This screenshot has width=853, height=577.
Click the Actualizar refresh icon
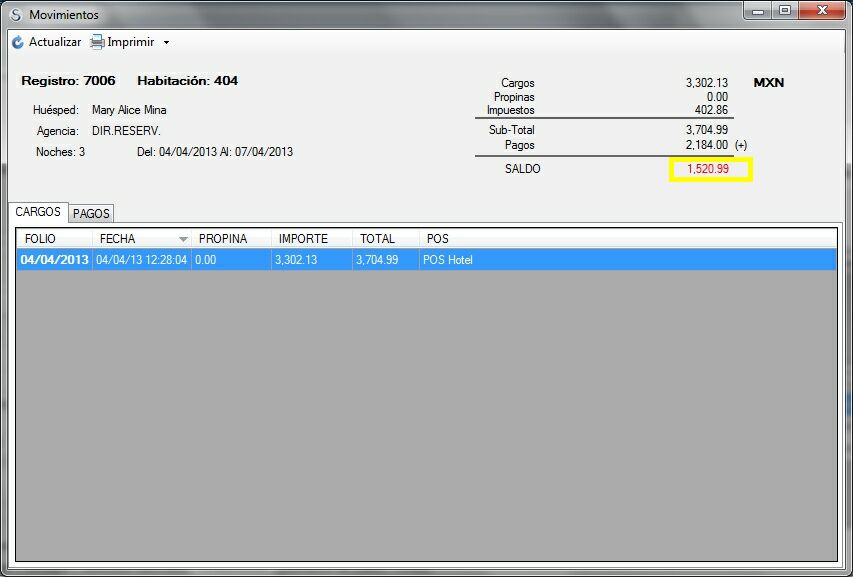click(18, 42)
